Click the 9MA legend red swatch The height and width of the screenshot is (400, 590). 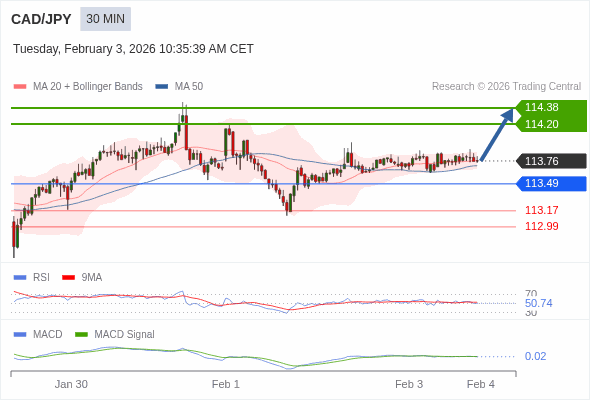(68, 278)
